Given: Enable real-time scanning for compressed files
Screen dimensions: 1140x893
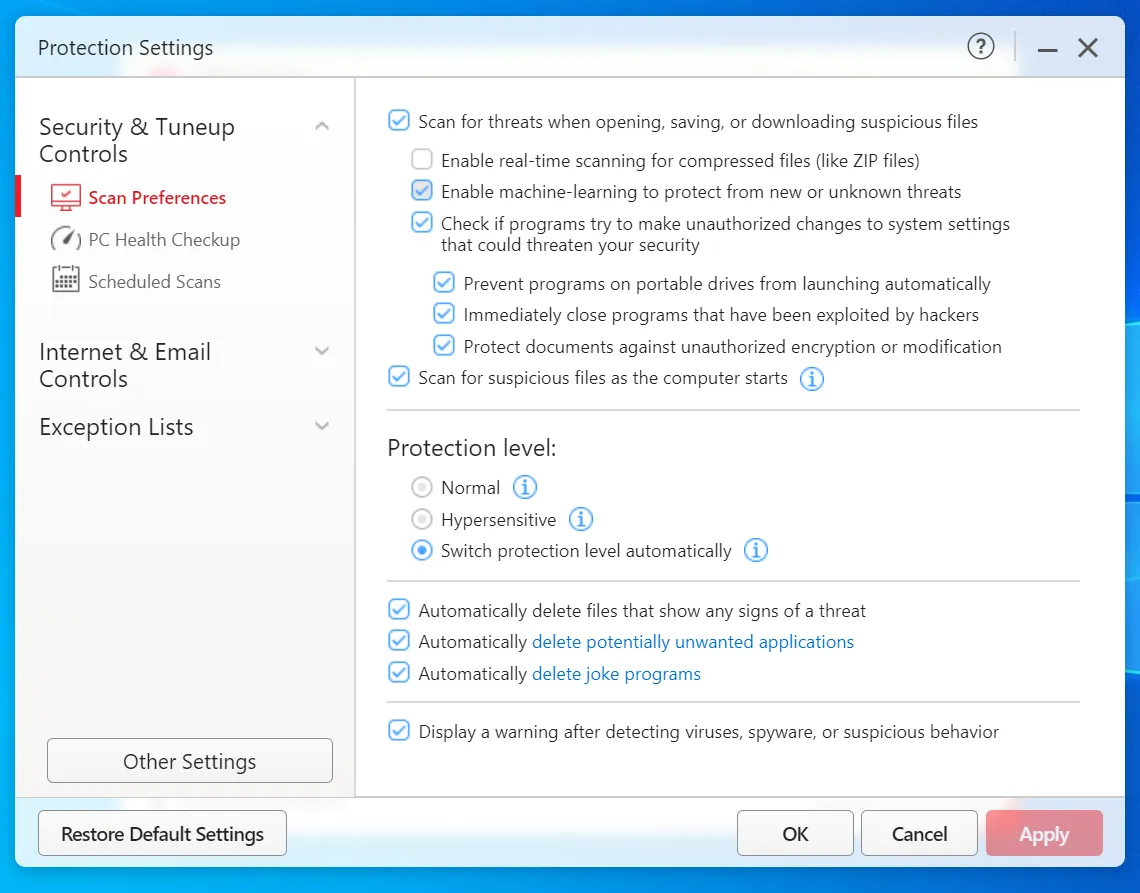Looking at the screenshot, I should (423, 160).
